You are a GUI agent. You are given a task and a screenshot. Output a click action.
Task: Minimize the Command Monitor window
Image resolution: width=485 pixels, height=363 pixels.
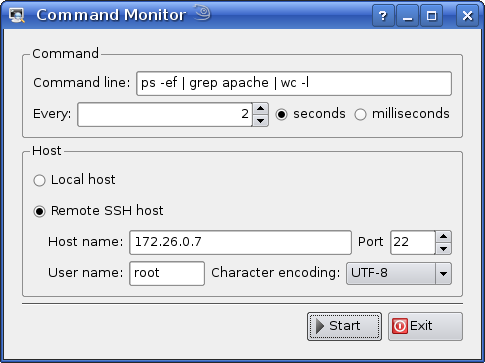pyautogui.click(x=407, y=15)
